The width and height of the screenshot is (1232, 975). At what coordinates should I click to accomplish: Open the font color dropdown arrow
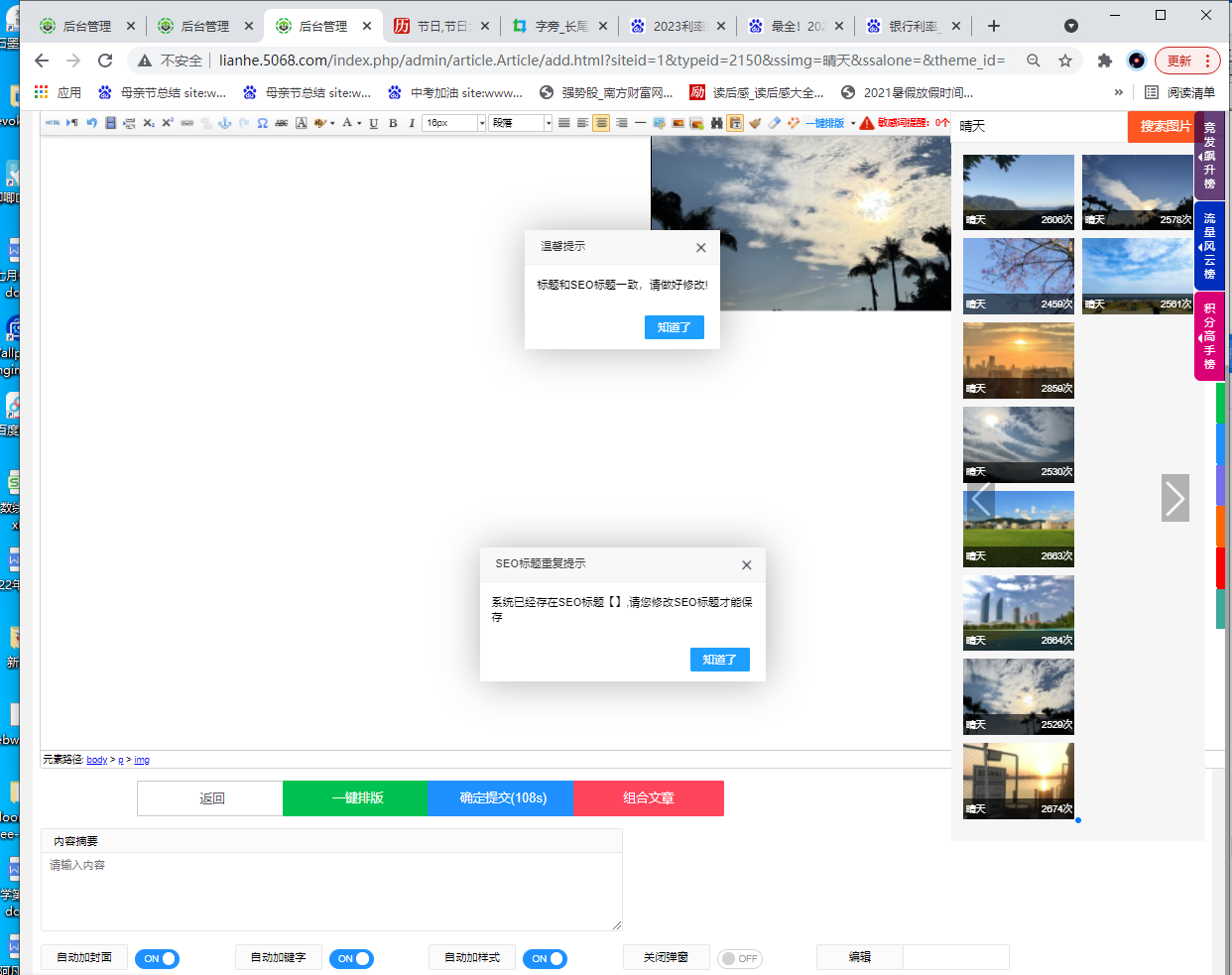pyautogui.click(x=359, y=123)
